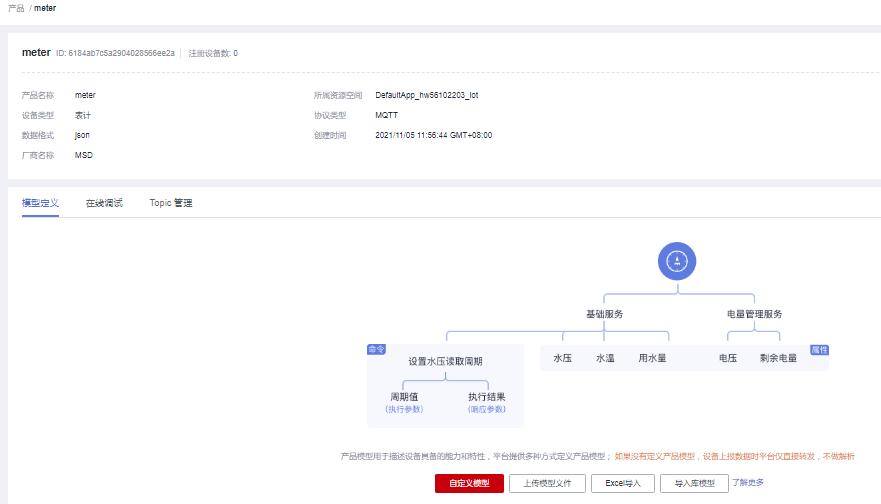The image size is (881, 504).
Task: Click the (响应参数) label under 执行结果
Action: coord(487,409)
